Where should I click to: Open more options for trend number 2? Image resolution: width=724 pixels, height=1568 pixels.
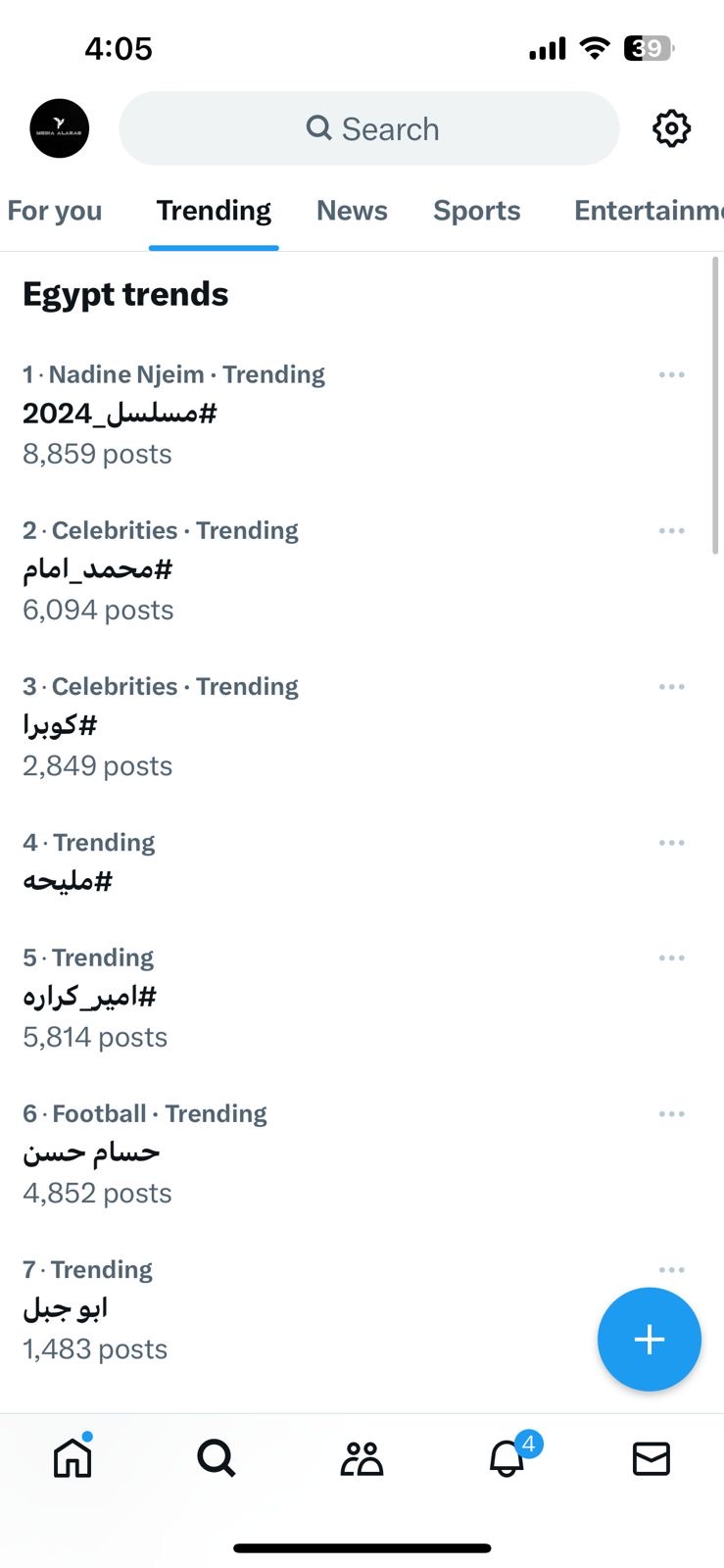pyautogui.click(x=671, y=531)
